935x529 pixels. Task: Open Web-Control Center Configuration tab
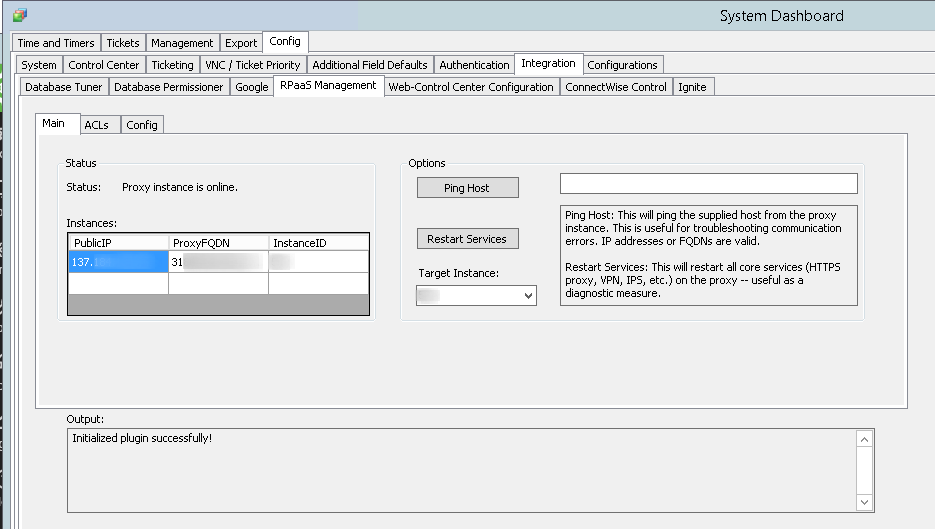tap(471, 87)
